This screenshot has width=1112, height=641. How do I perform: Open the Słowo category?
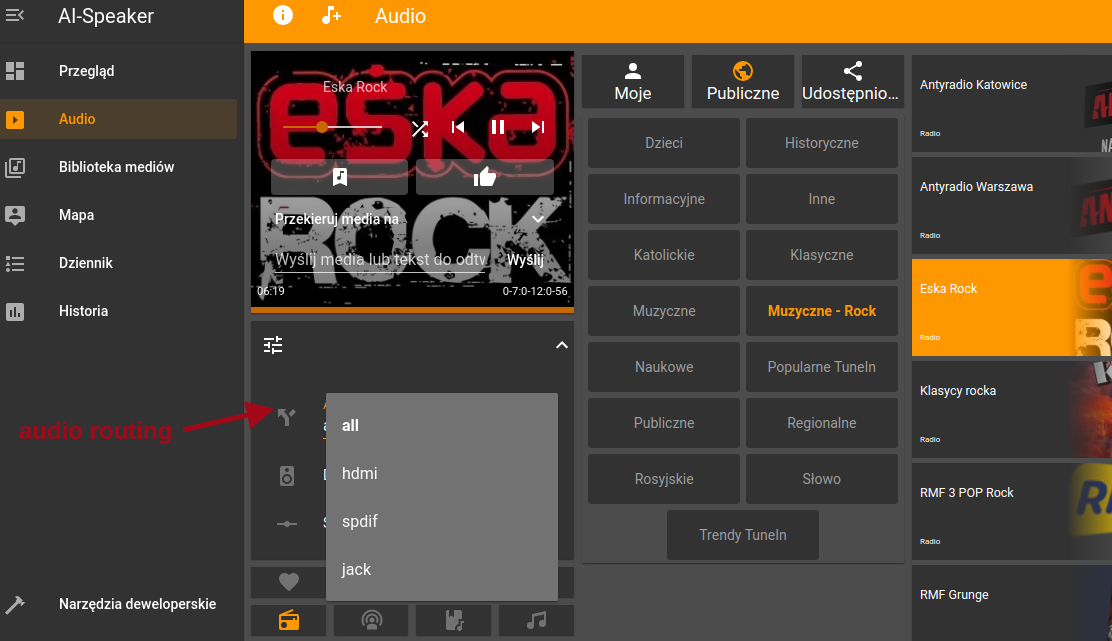pyautogui.click(x=822, y=479)
